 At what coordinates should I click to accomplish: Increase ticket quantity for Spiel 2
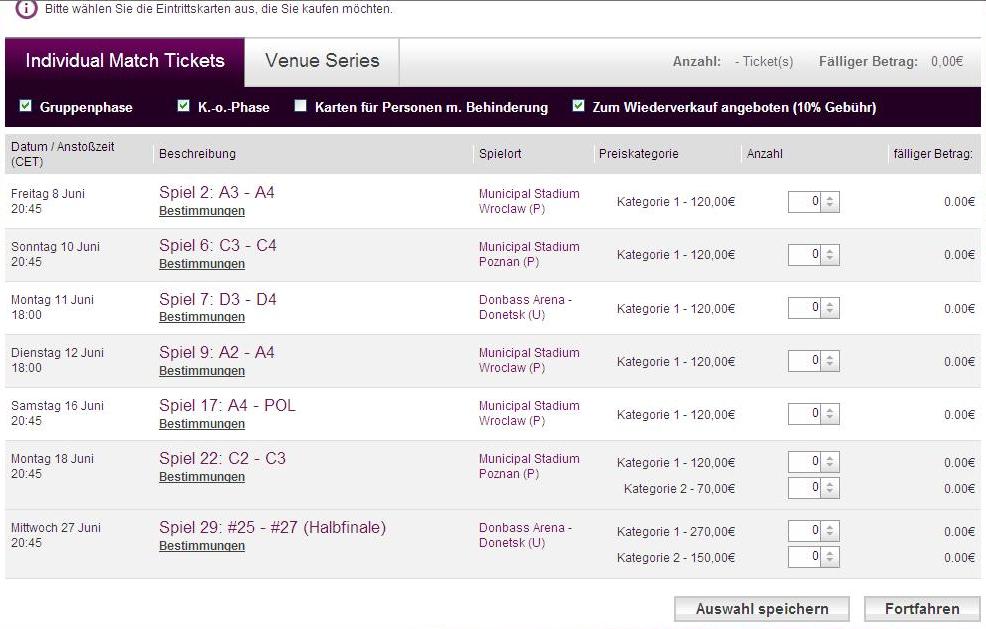(831, 197)
